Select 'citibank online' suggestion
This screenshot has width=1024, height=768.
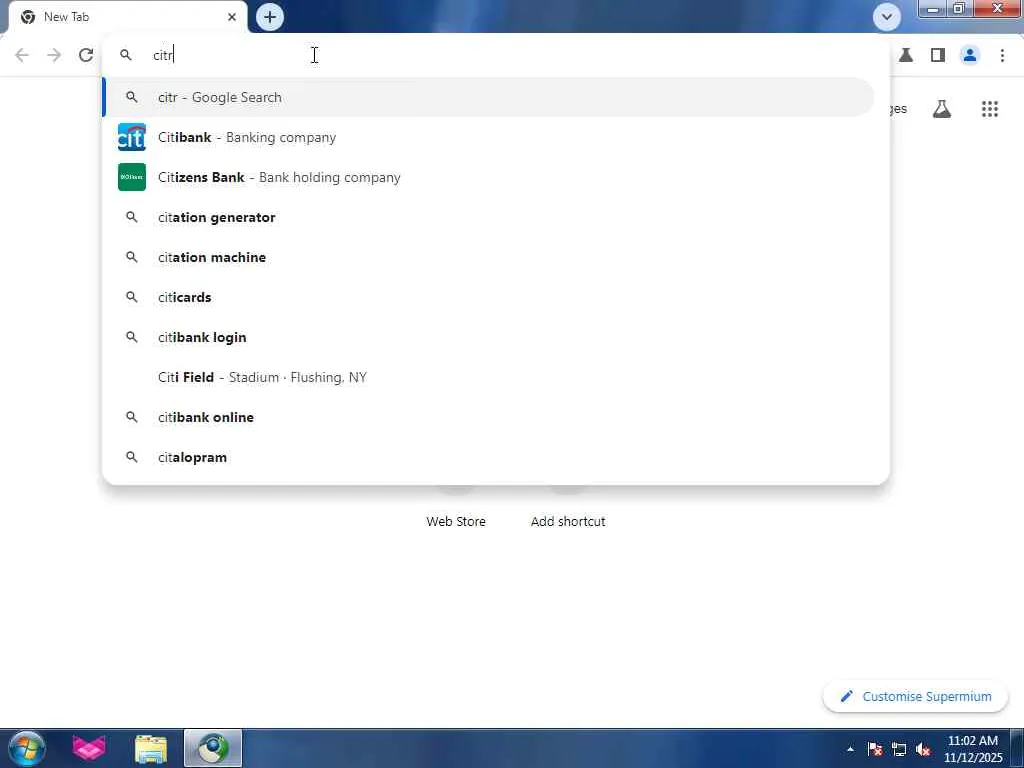[488, 417]
